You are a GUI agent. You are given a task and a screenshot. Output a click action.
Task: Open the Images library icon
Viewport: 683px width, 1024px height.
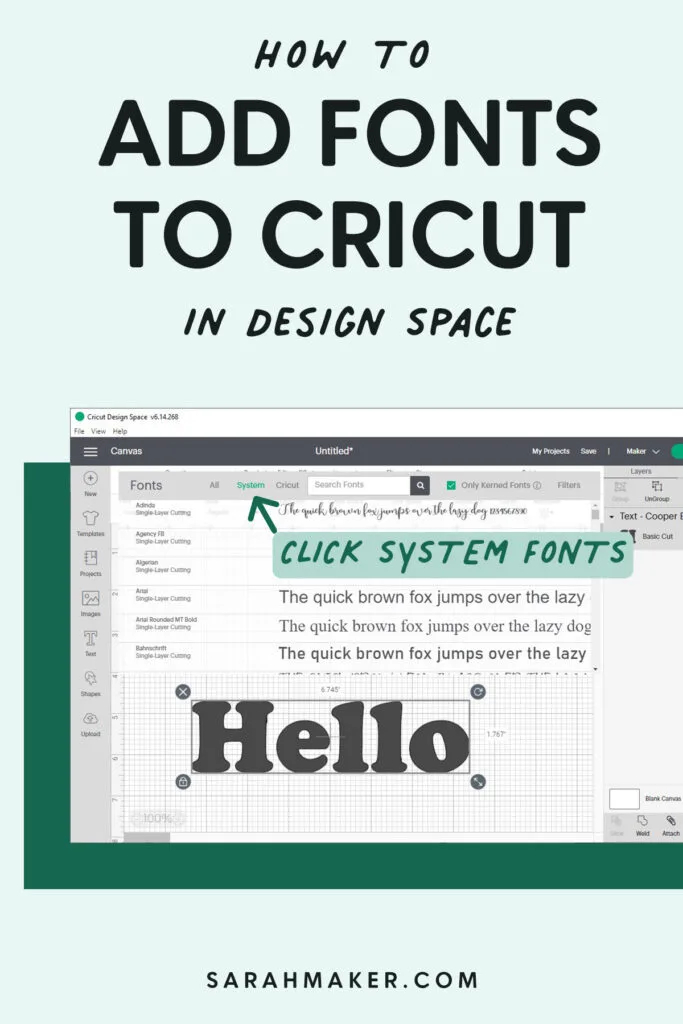[91, 598]
